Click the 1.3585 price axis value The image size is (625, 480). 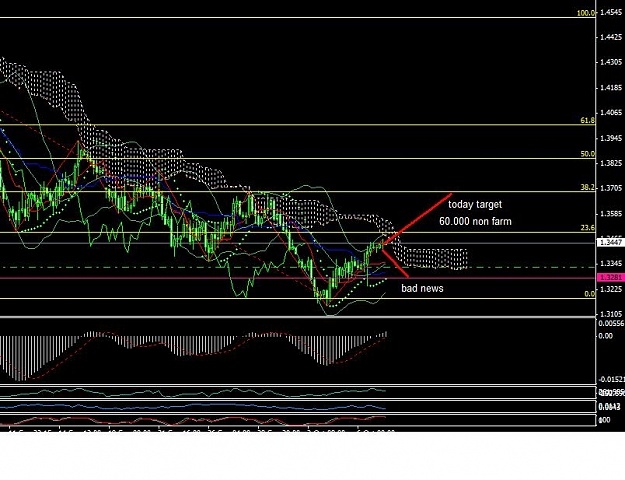point(611,214)
